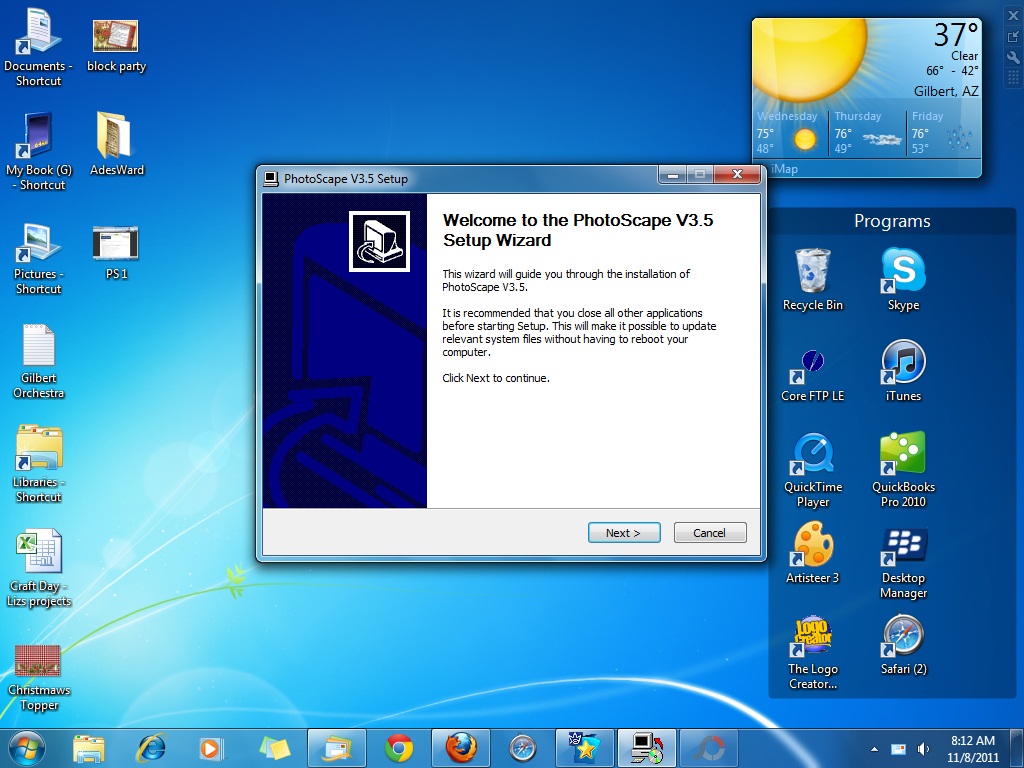Launch Safari from the taskbar
Screen dimensions: 1024x768
522,748
